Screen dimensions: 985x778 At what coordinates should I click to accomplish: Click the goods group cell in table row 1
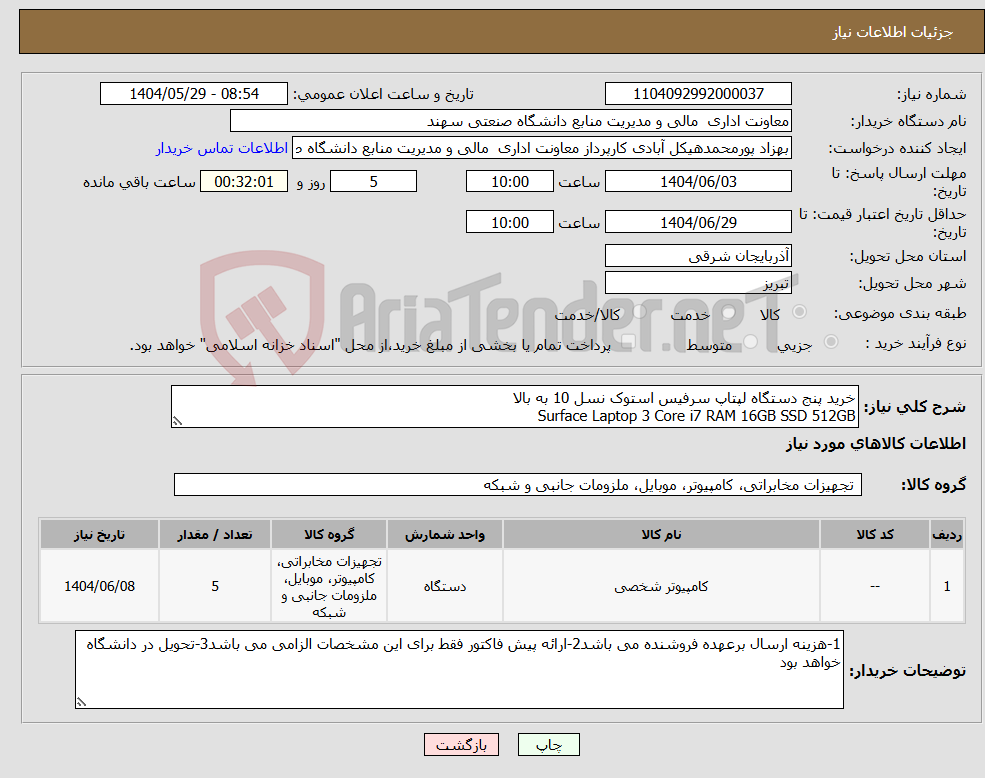tap(329, 586)
